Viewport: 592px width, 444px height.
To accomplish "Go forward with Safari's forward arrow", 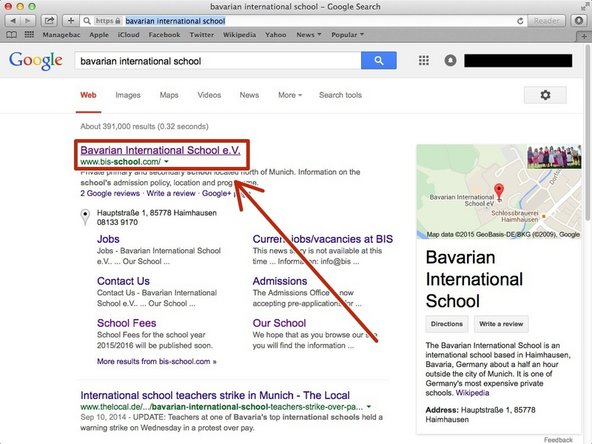I will pos(28,21).
